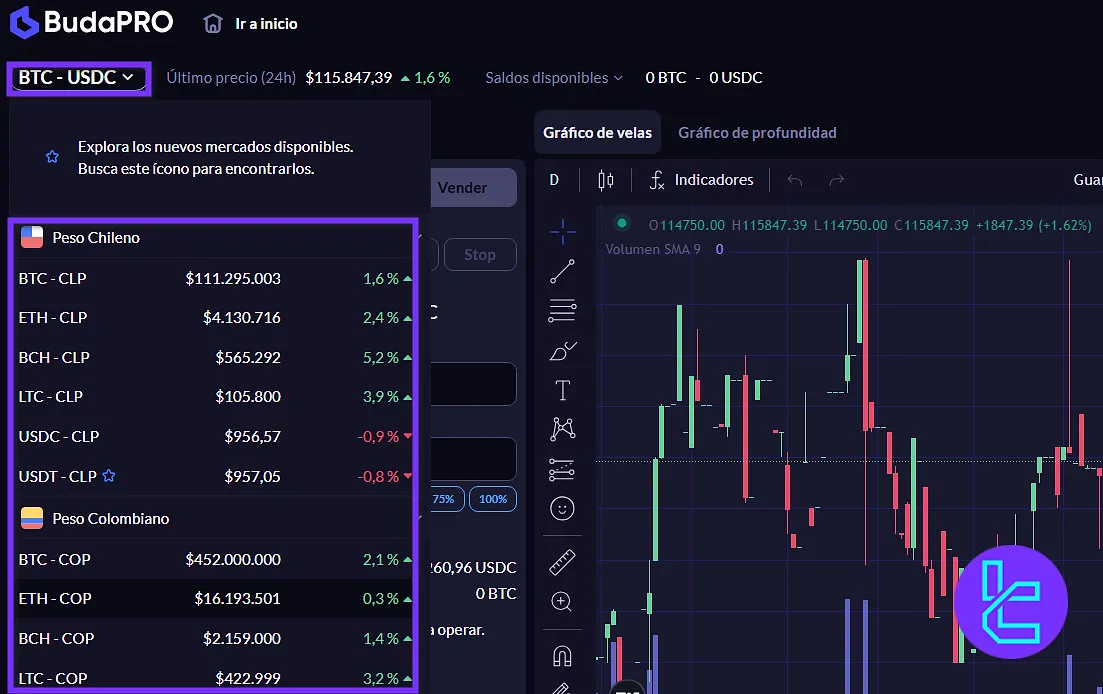Toggle the magnet snapping mode
The image size is (1103, 694).
[562, 655]
